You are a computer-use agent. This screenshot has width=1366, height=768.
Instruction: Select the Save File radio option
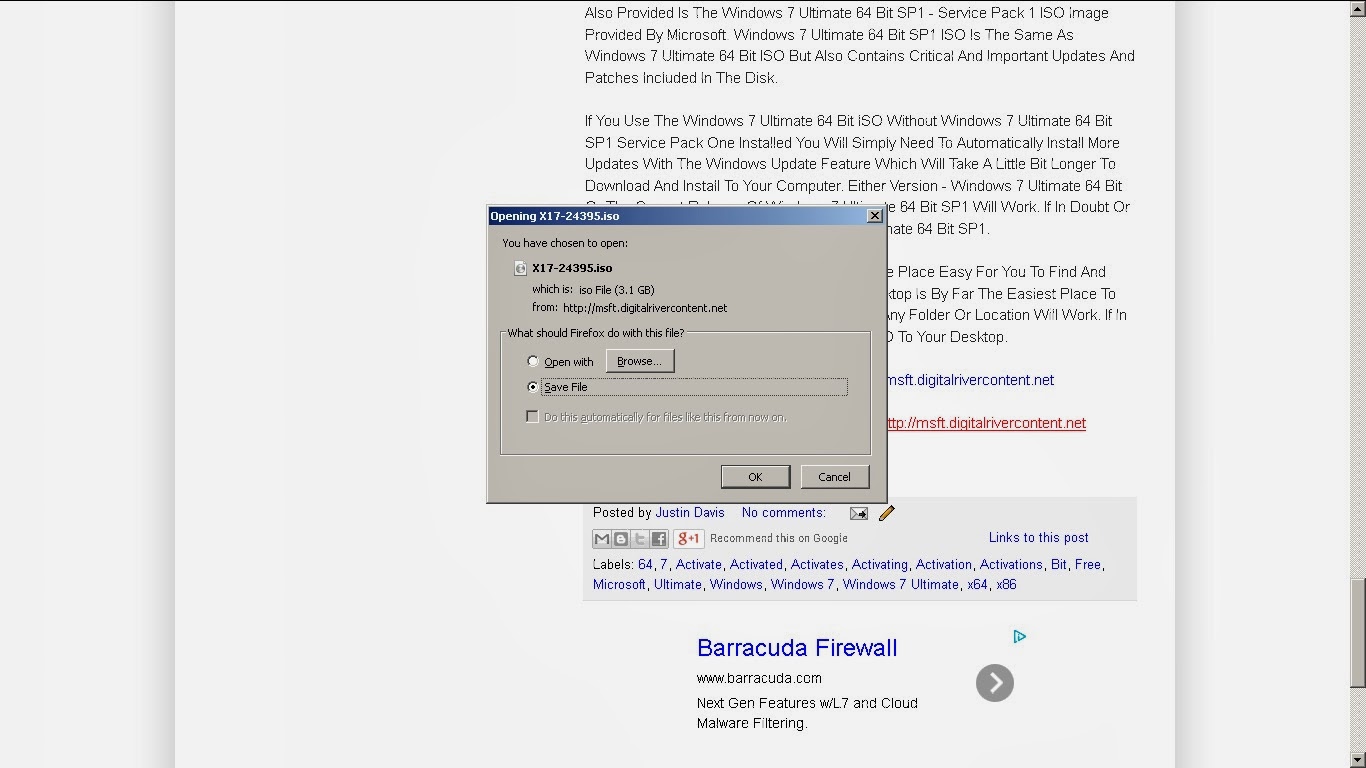pyautogui.click(x=533, y=386)
